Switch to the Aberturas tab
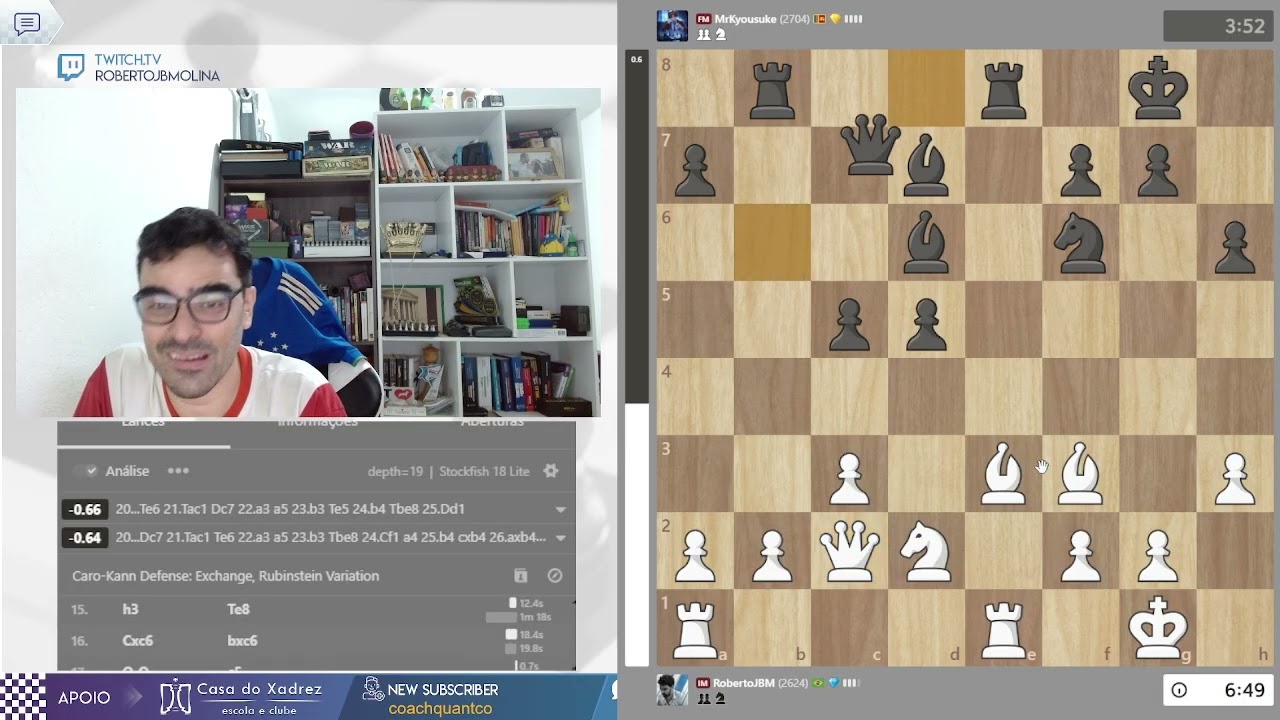Image resolution: width=1280 pixels, height=720 pixels. (492, 424)
